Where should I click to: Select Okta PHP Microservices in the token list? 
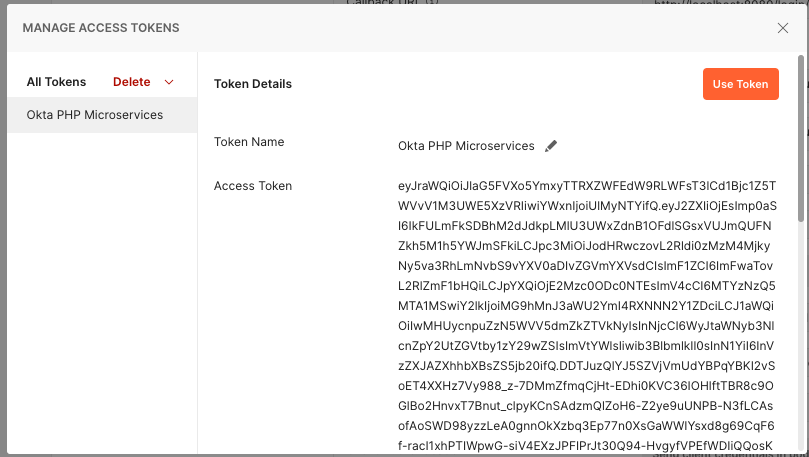95,115
